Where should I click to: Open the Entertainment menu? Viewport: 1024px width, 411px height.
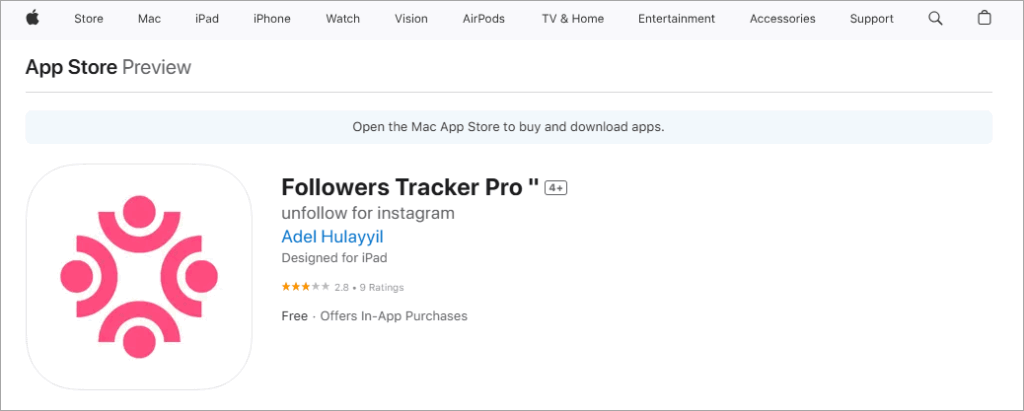tap(677, 19)
